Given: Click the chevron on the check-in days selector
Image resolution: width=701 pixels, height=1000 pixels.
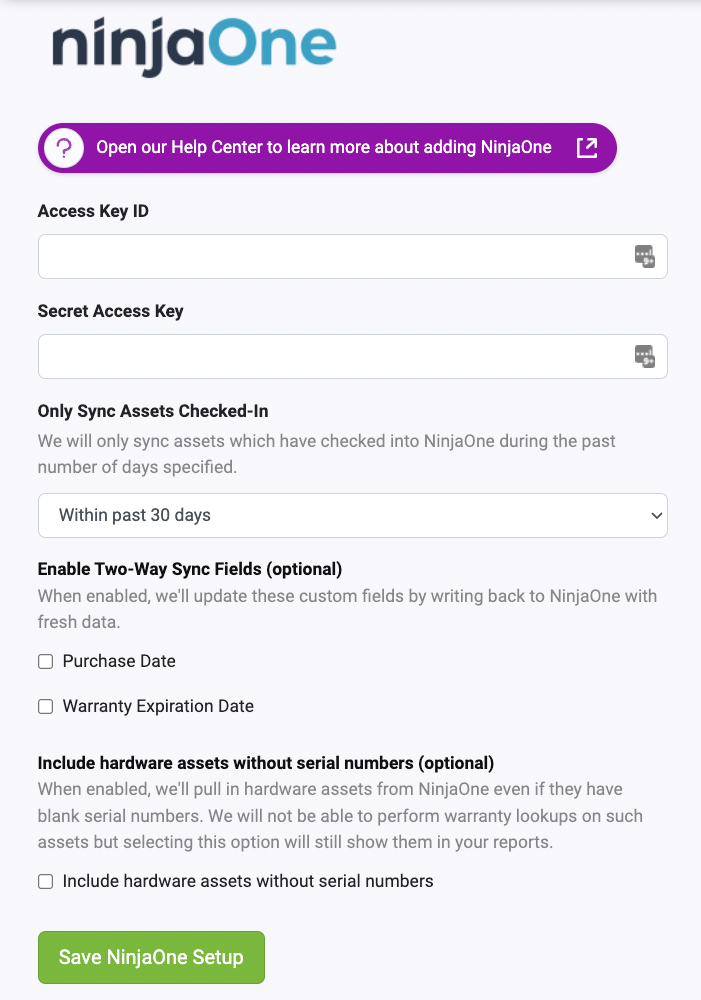Looking at the screenshot, I should pos(655,515).
